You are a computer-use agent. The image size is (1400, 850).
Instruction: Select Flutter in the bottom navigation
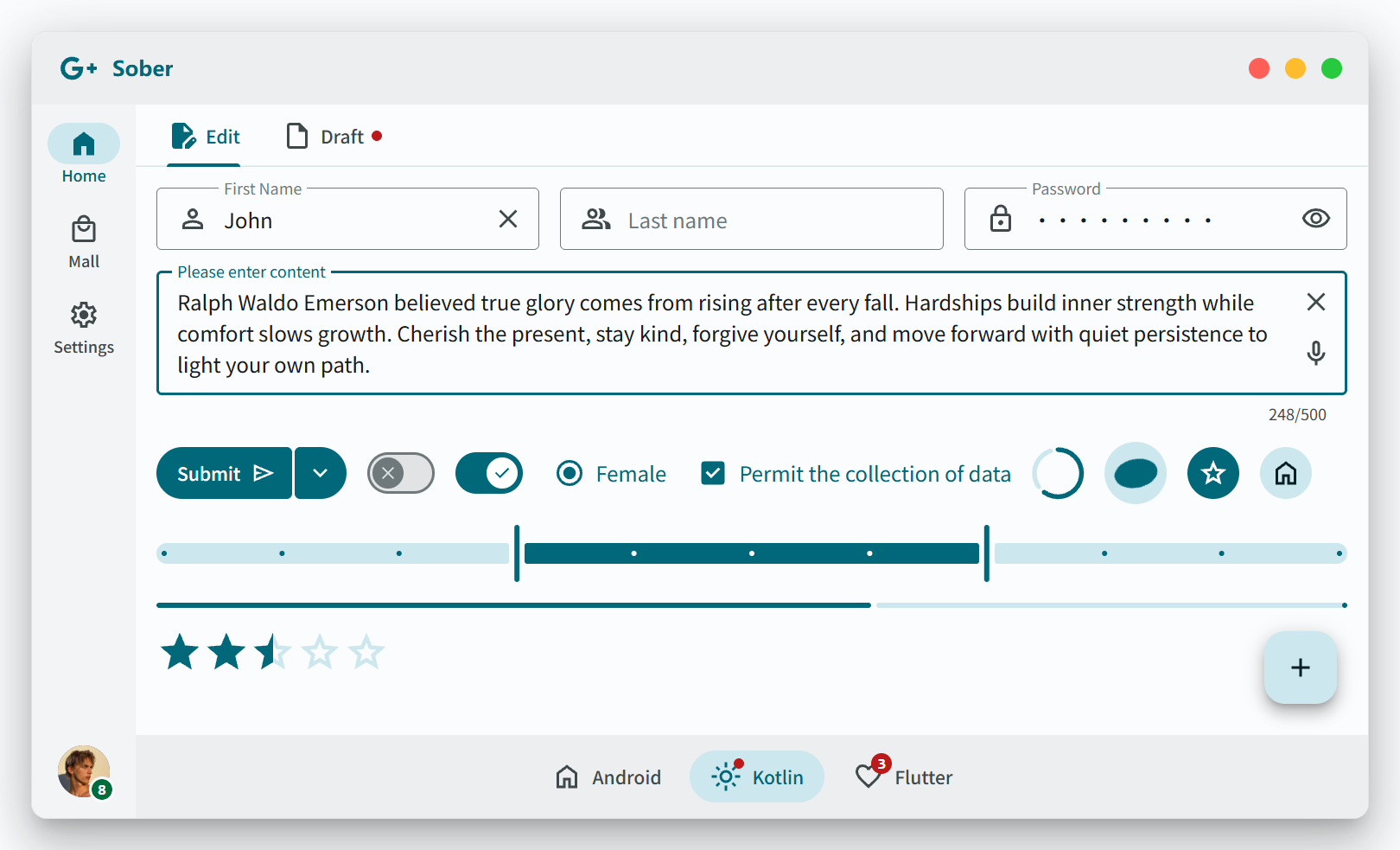click(904, 775)
